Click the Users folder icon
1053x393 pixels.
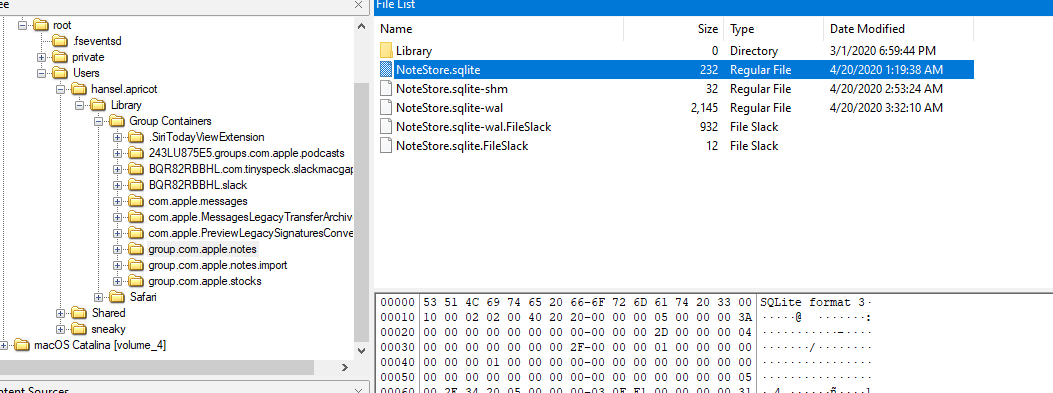point(60,73)
